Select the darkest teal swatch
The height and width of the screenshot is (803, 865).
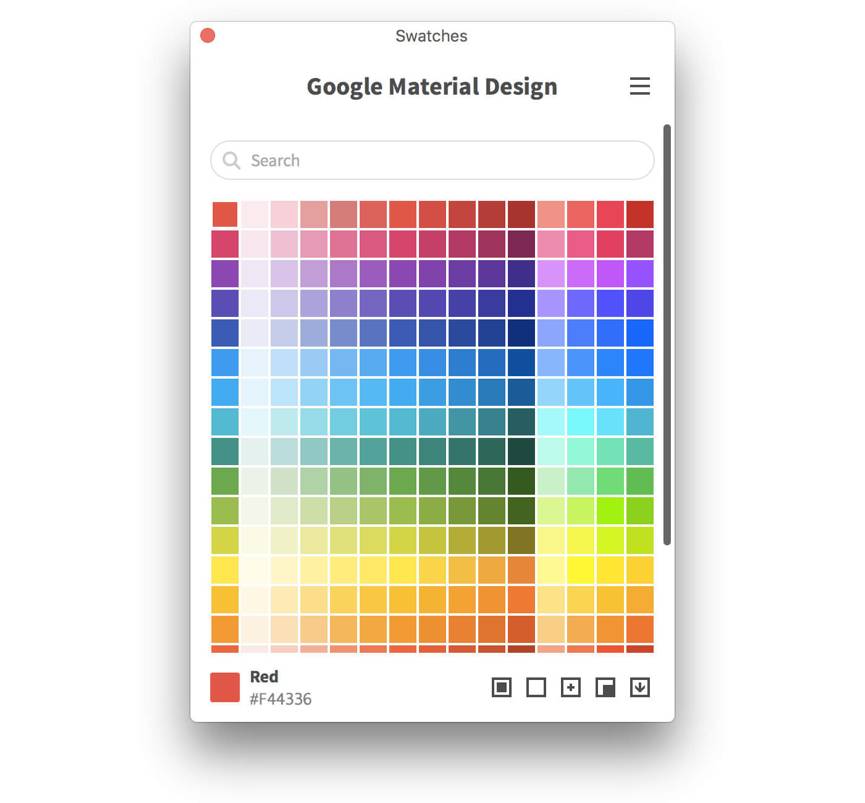[521, 452]
